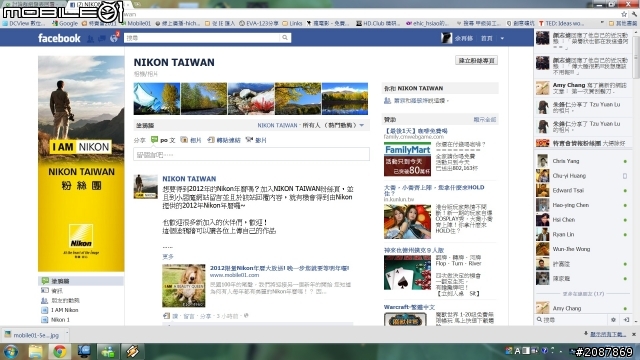This screenshot has height=360, width=640.
Task: Expand post with 更多 link
Action: click(168, 256)
